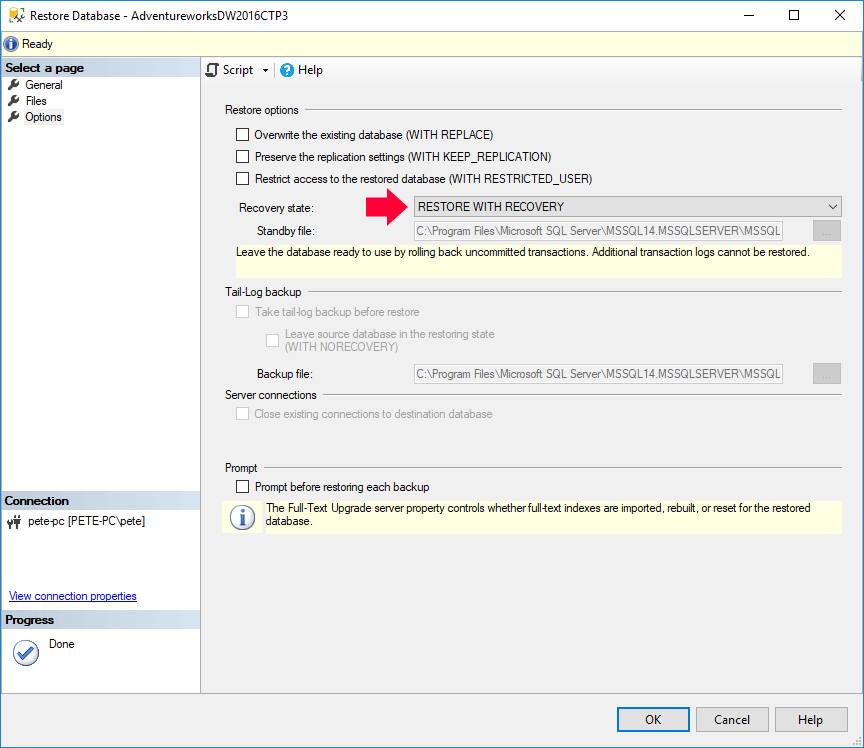Click the bottom Help button
The height and width of the screenshot is (748, 864).
811,719
